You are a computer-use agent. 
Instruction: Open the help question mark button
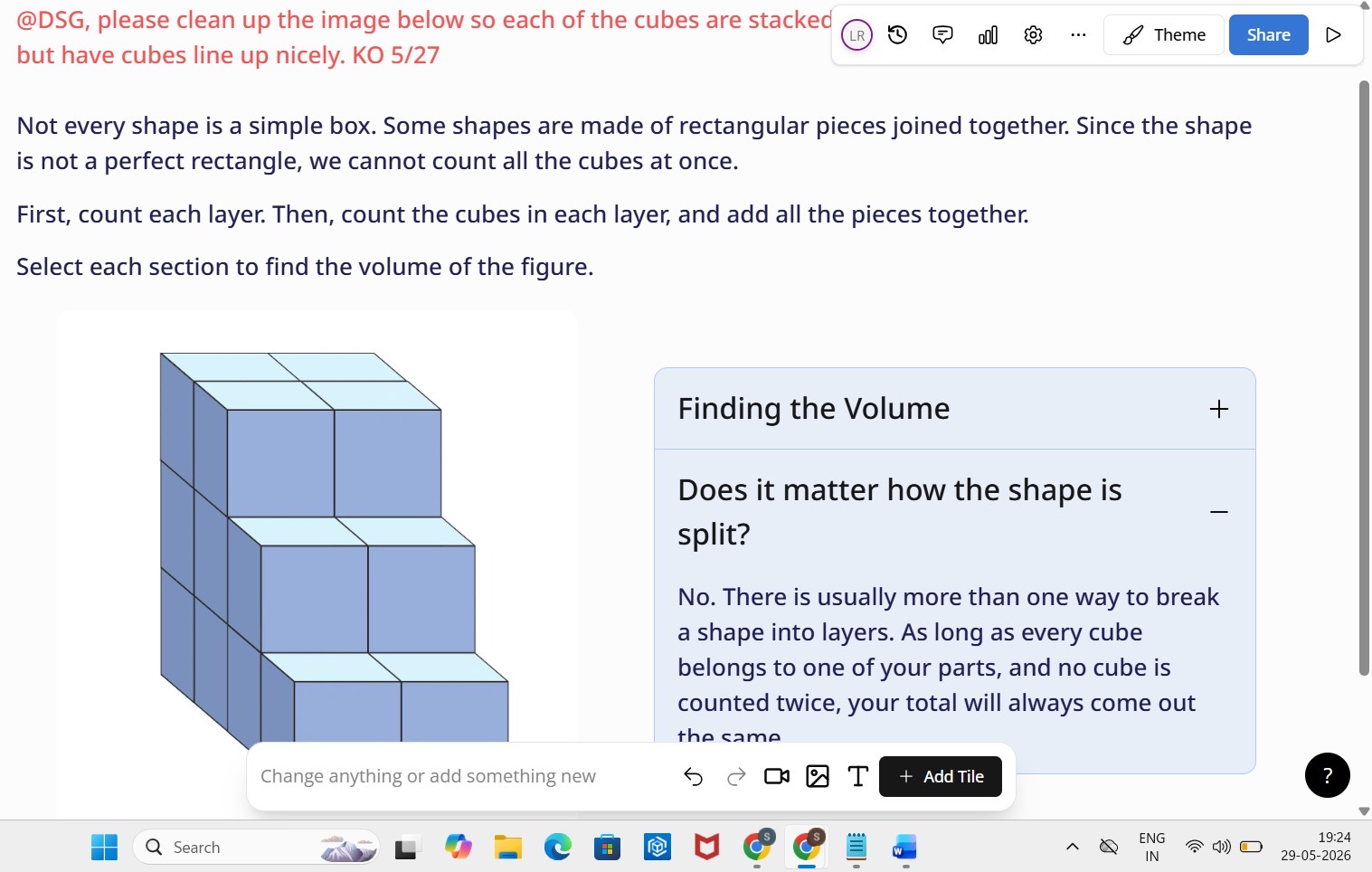1327,775
